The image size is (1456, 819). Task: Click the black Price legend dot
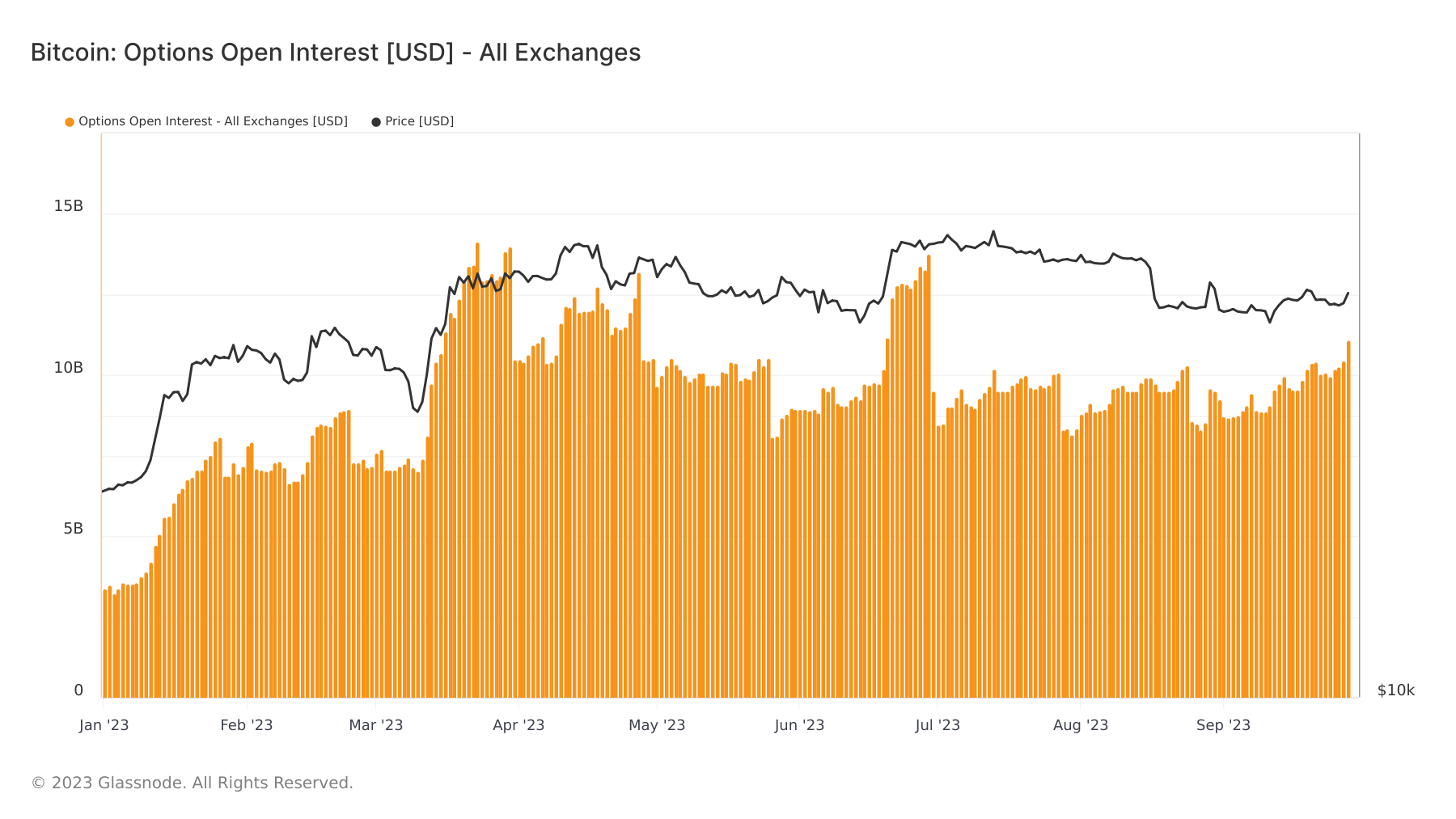pos(376,122)
